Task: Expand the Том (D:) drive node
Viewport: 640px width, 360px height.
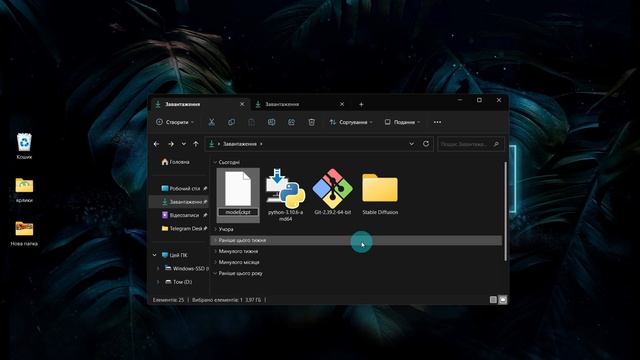Action: tap(158, 282)
